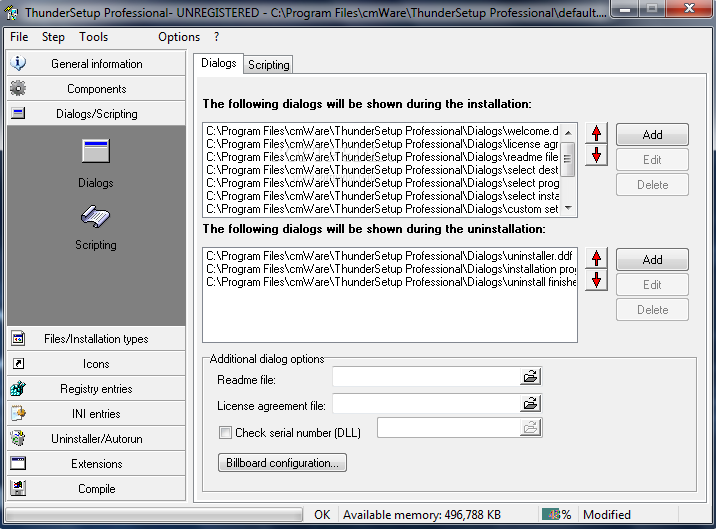Click the Components gear icon
This screenshot has width=716, height=529.
18,88
